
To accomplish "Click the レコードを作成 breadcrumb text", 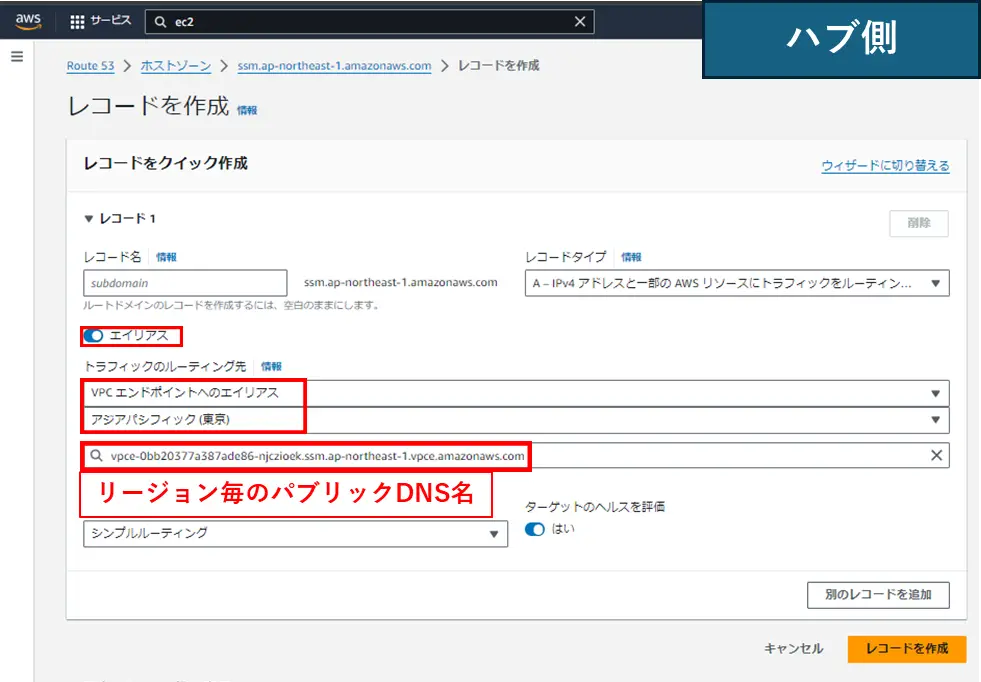I will tap(499, 66).
